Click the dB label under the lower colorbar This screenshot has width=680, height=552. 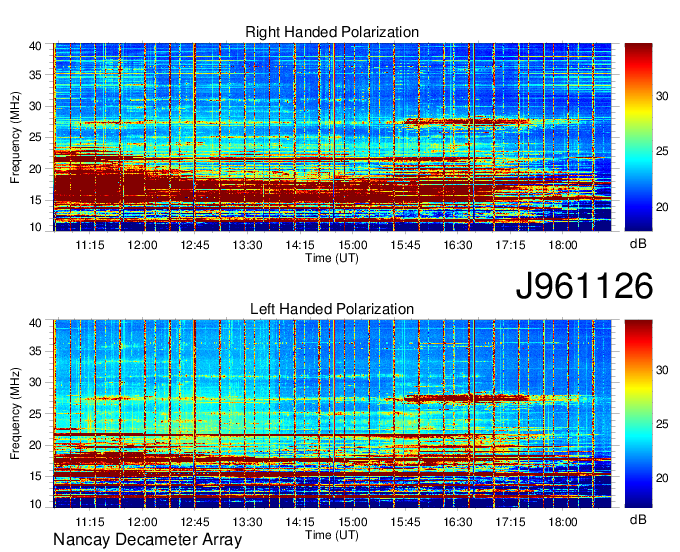click(638, 520)
